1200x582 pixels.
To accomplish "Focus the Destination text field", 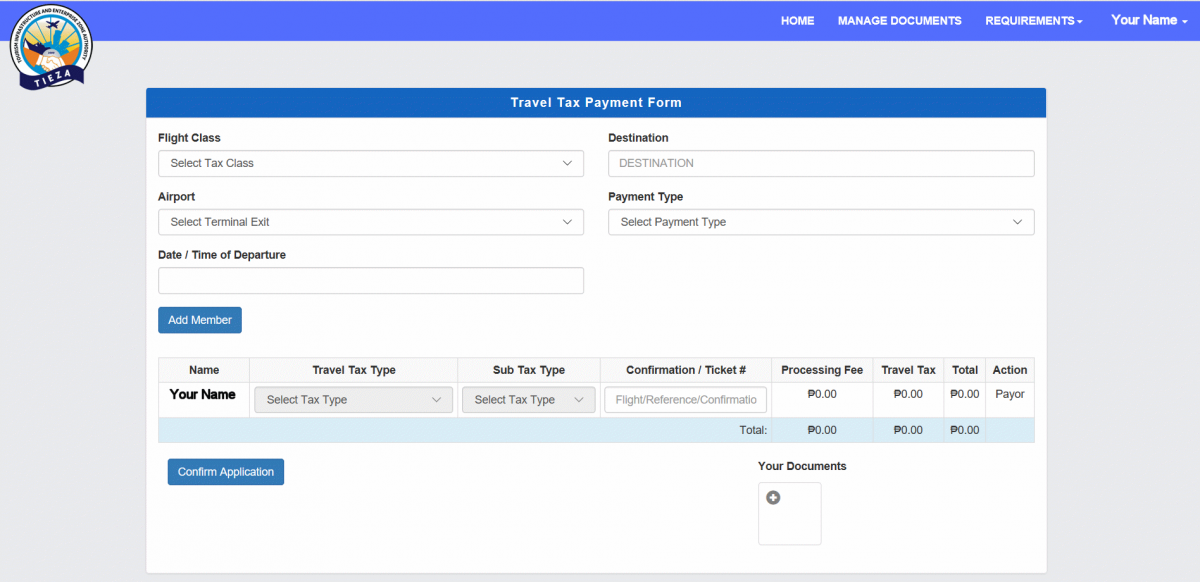I will pos(820,163).
